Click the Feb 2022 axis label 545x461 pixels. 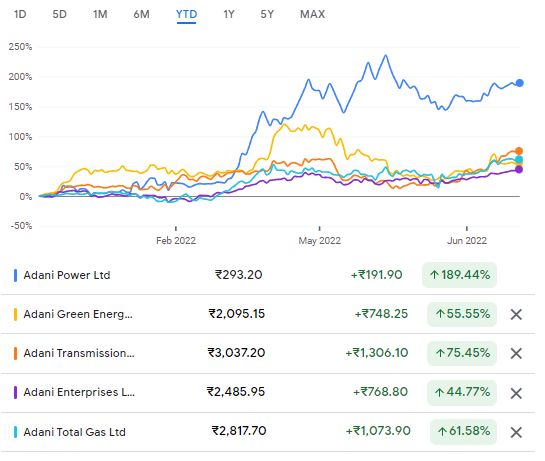pos(176,241)
